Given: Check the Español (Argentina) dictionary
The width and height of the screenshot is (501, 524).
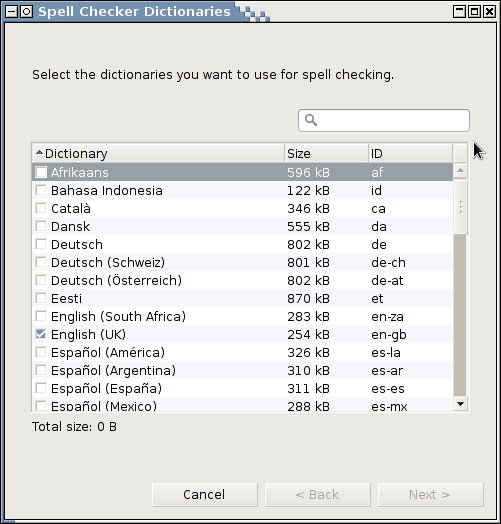Looking at the screenshot, I should [41, 370].
